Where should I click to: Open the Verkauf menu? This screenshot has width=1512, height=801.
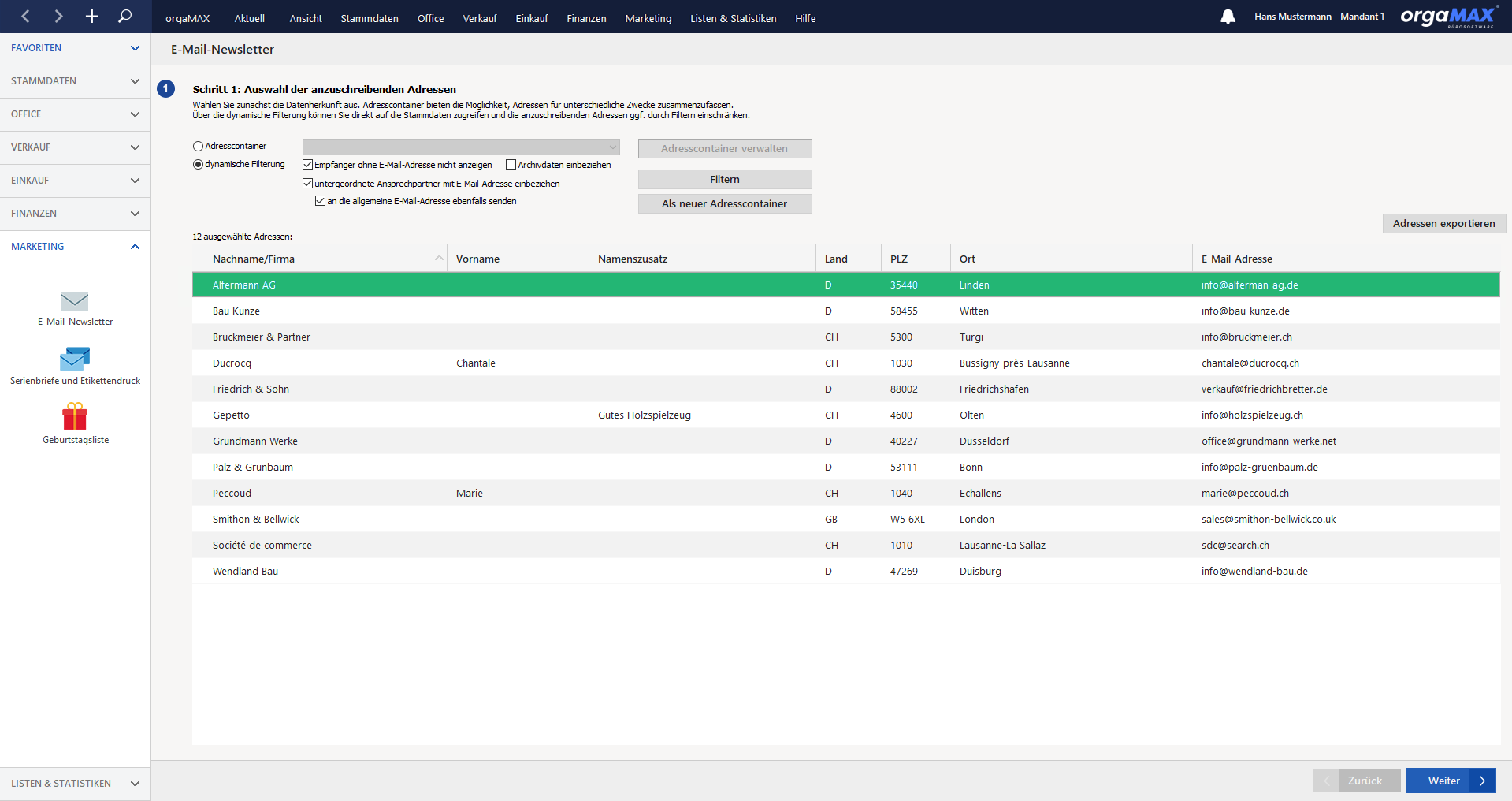click(x=480, y=18)
